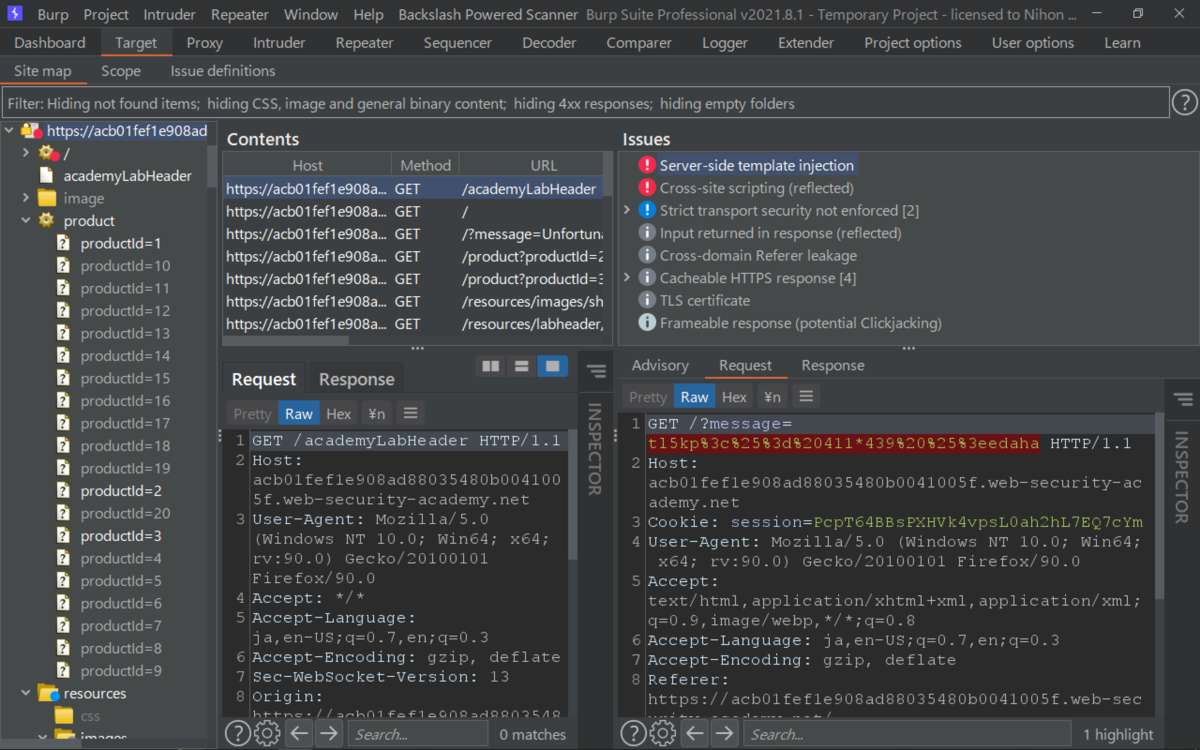Collapse the product folder node
Viewport: 1200px width, 750px height.
(26, 220)
